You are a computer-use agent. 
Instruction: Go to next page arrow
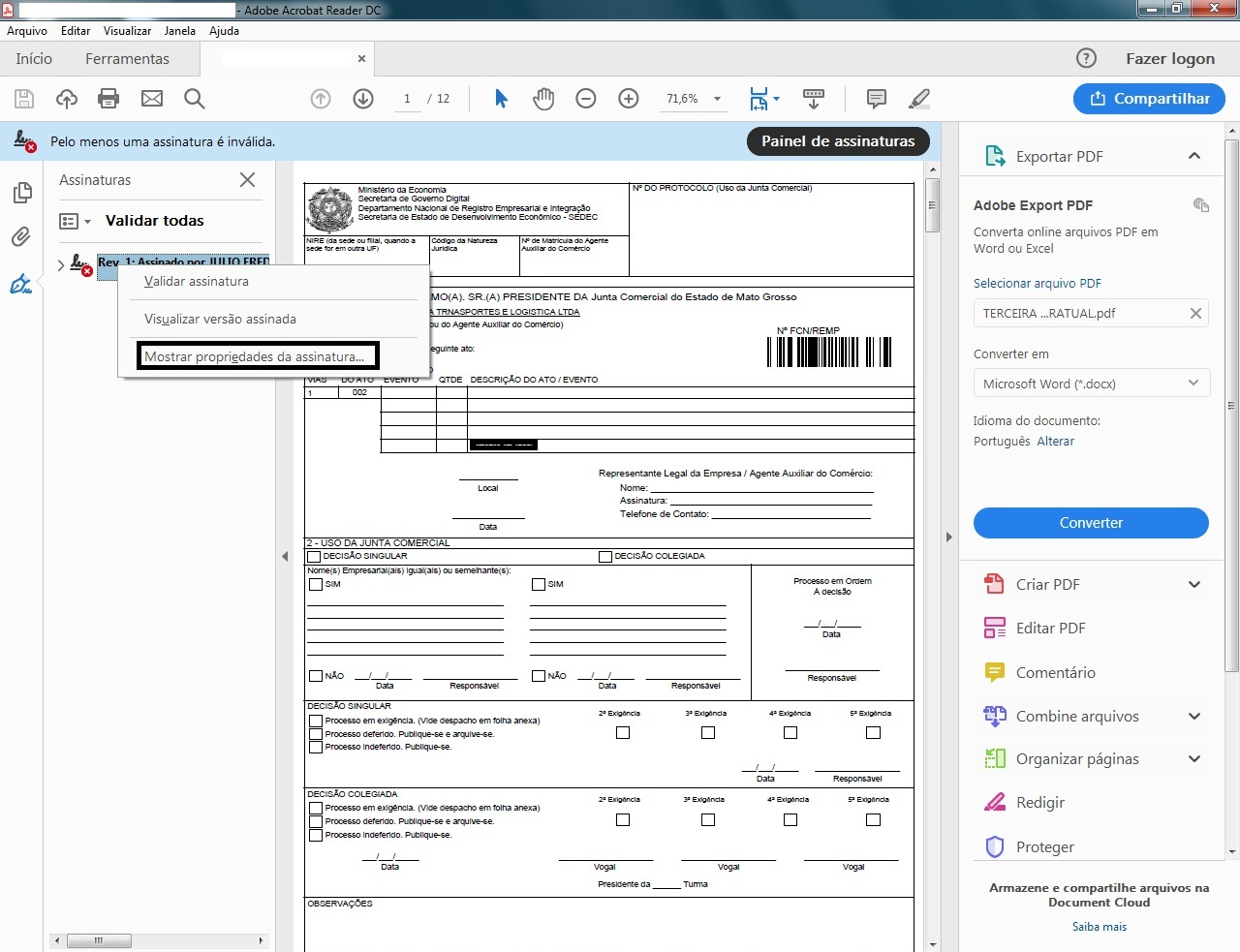[x=363, y=99]
